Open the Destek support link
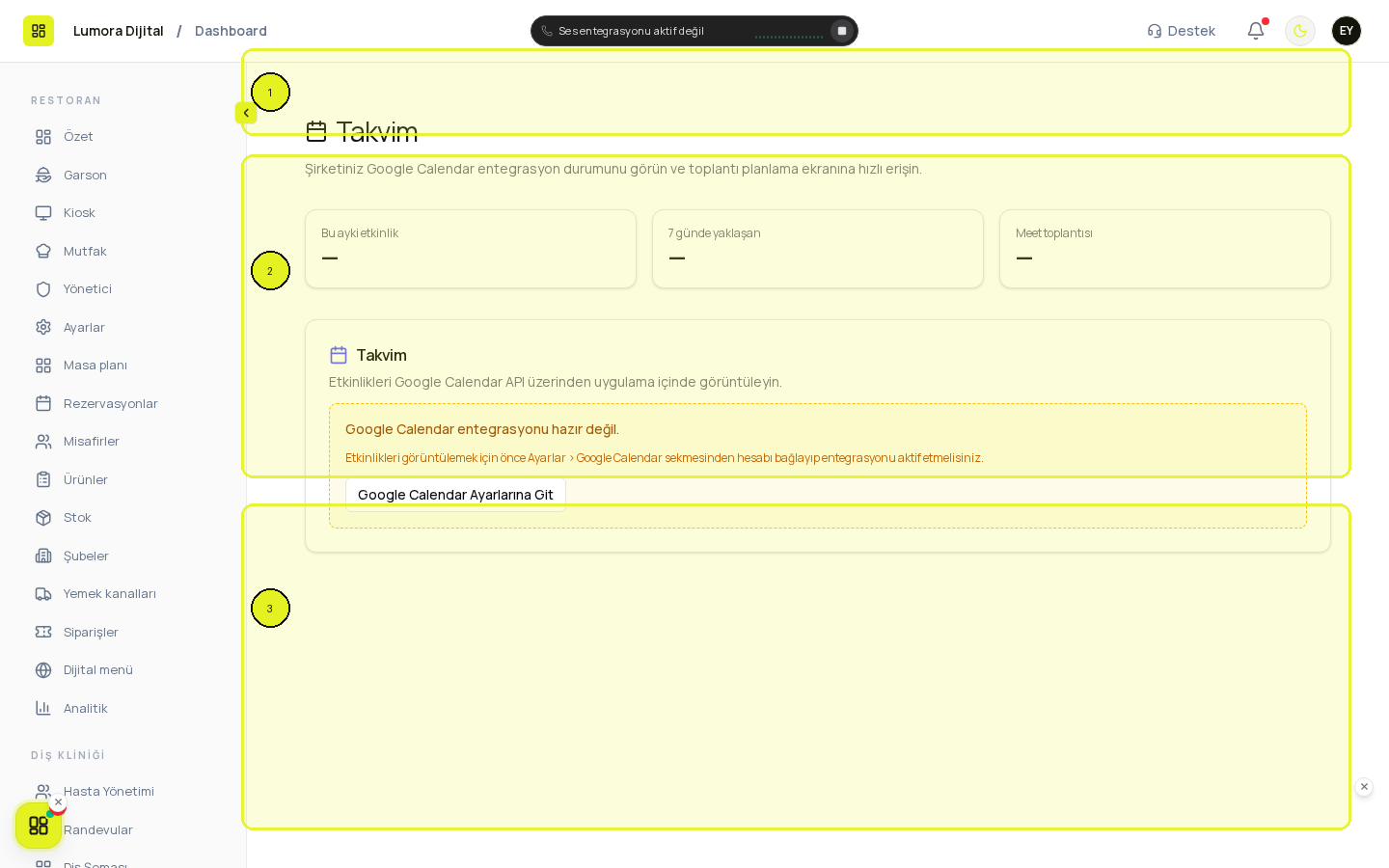The width and height of the screenshot is (1389, 868). (x=1182, y=31)
